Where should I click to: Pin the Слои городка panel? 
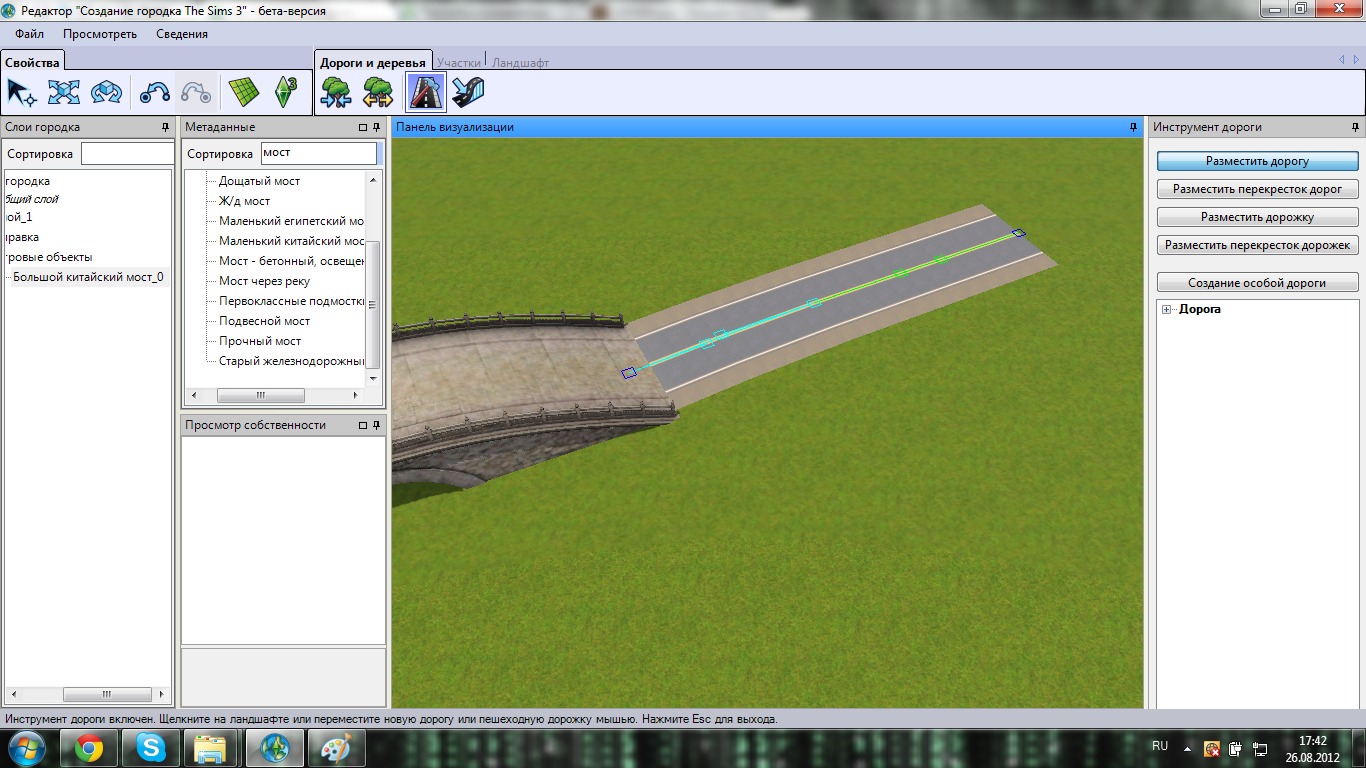165,128
